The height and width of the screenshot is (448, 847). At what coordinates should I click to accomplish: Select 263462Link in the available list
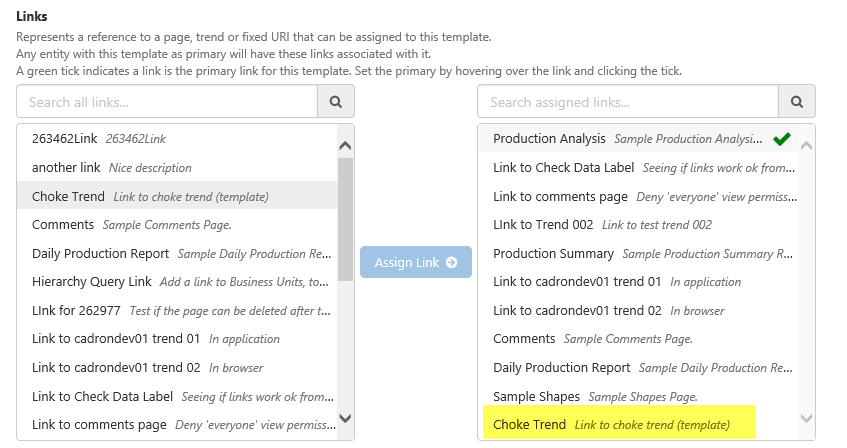64,138
